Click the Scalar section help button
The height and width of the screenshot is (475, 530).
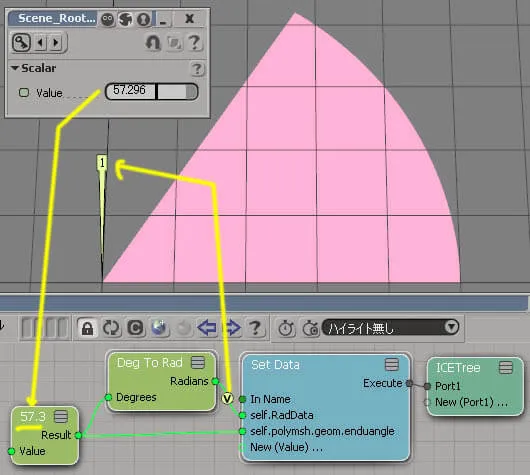[x=197, y=69]
